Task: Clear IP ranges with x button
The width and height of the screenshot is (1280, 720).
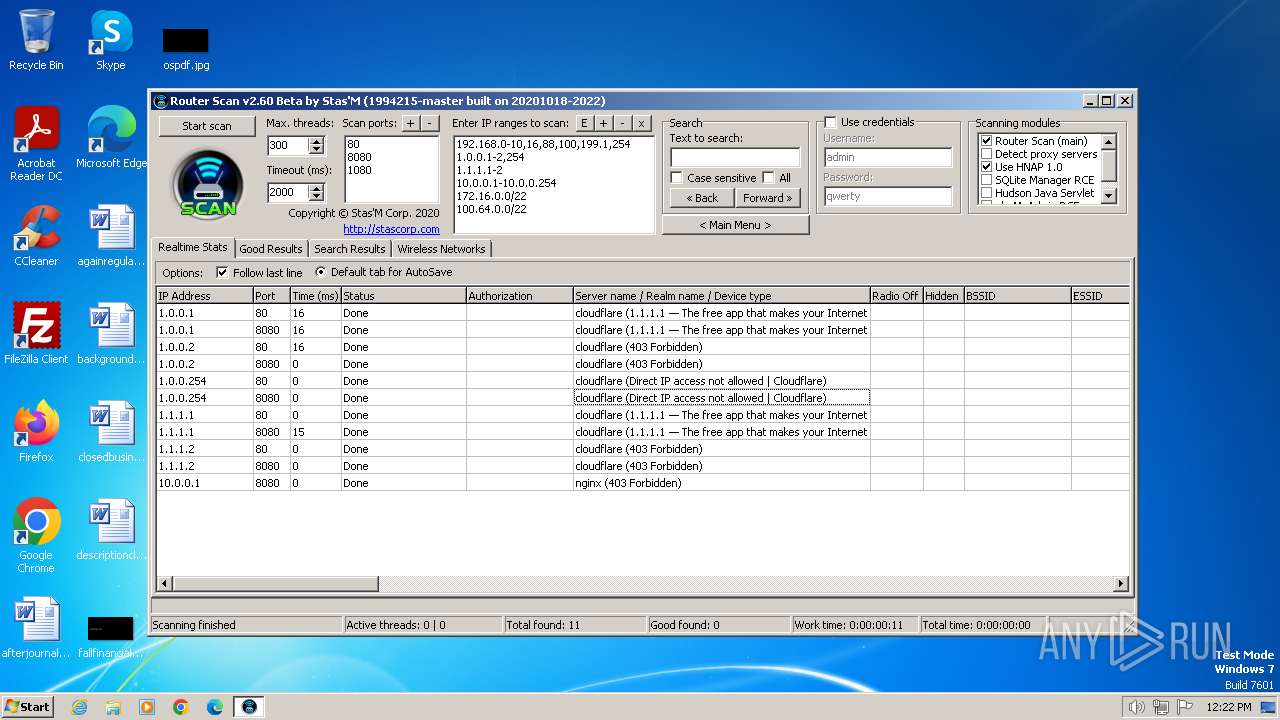Action: click(641, 124)
